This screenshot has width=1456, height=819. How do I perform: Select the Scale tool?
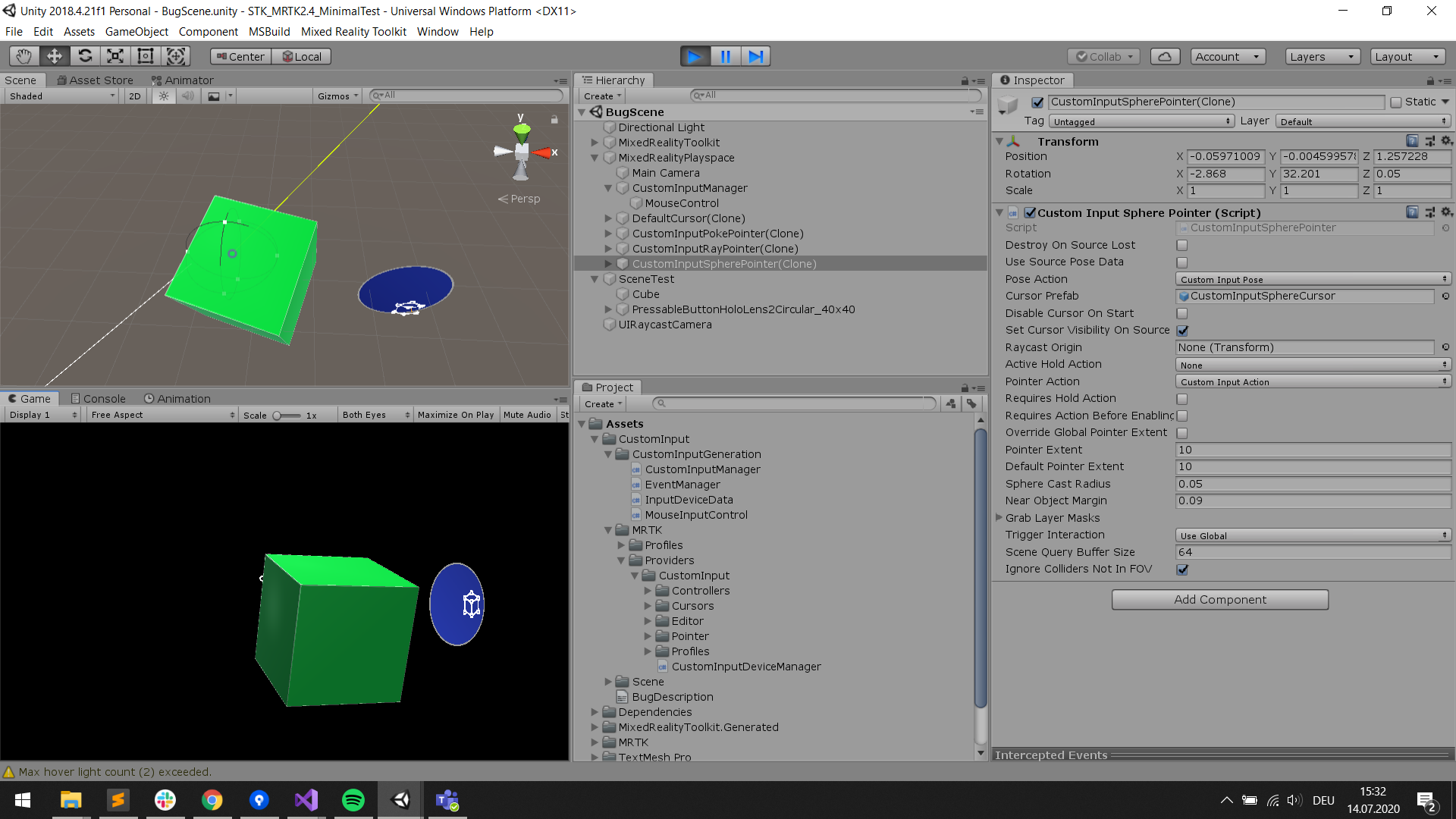coord(115,55)
